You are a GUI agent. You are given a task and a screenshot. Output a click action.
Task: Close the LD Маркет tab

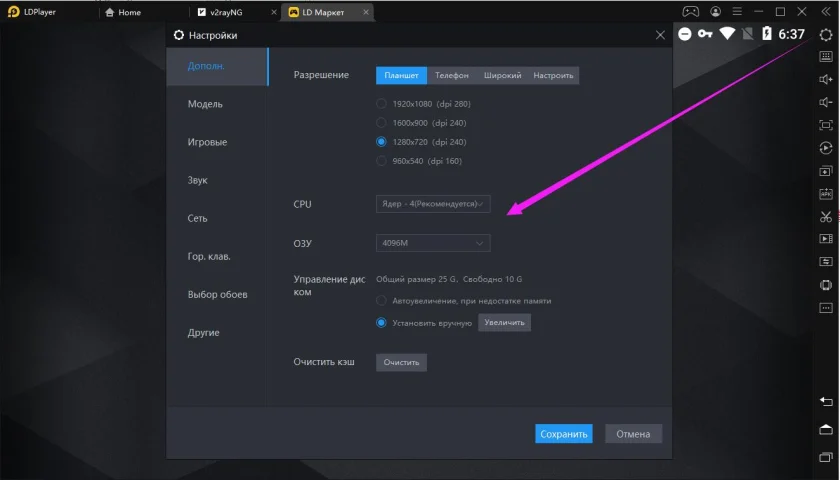366,12
